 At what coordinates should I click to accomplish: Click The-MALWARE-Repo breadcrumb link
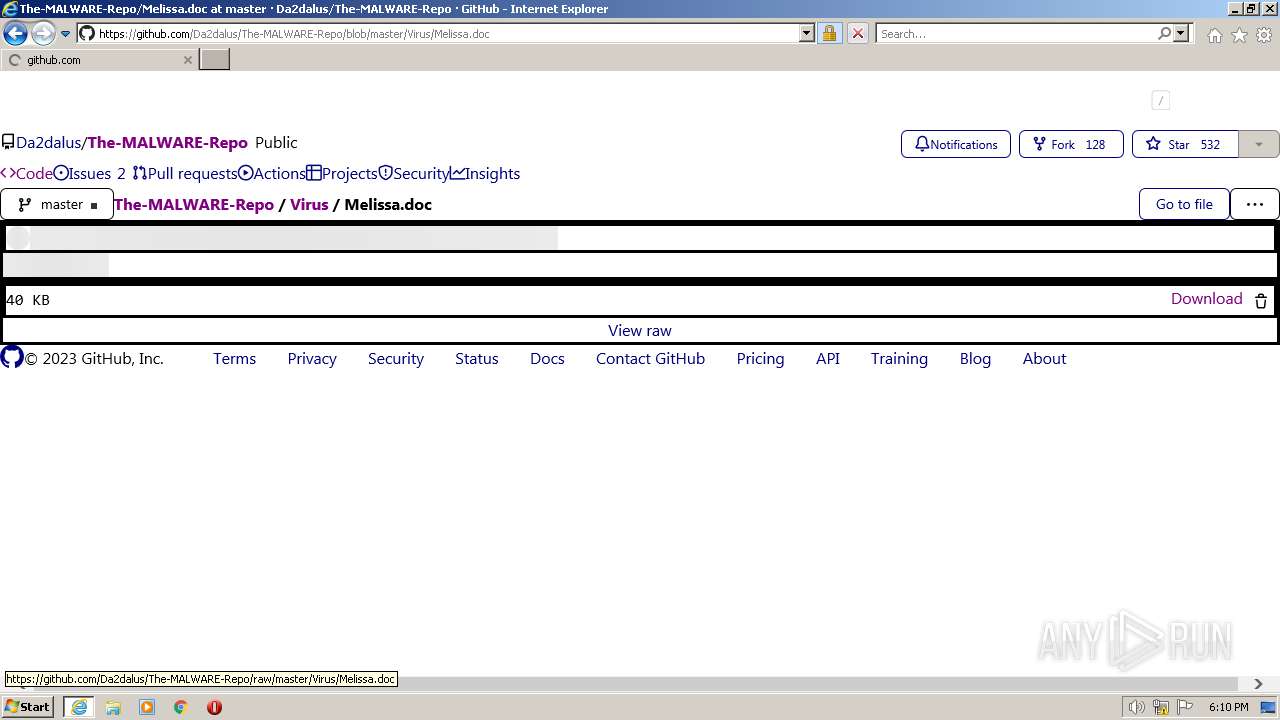tap(194, 204)
